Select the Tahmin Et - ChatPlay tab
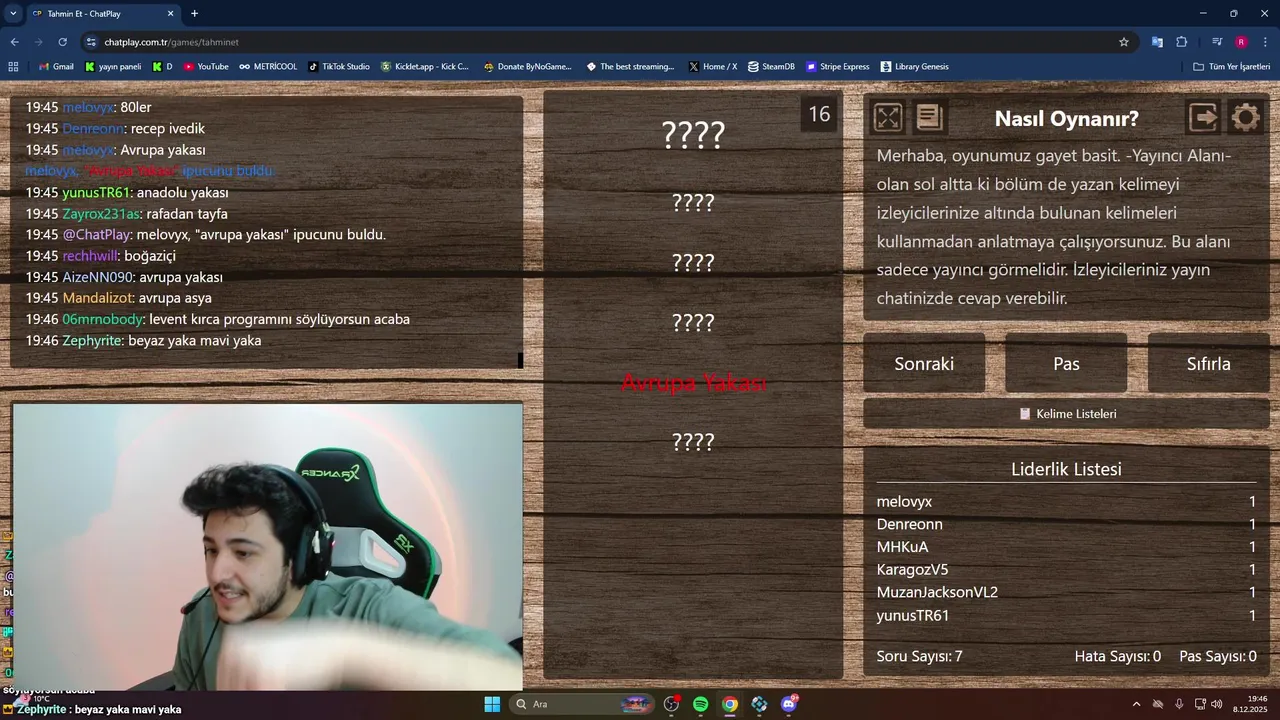The height and width of the screenshot is (720, 1280). (102, 14)
